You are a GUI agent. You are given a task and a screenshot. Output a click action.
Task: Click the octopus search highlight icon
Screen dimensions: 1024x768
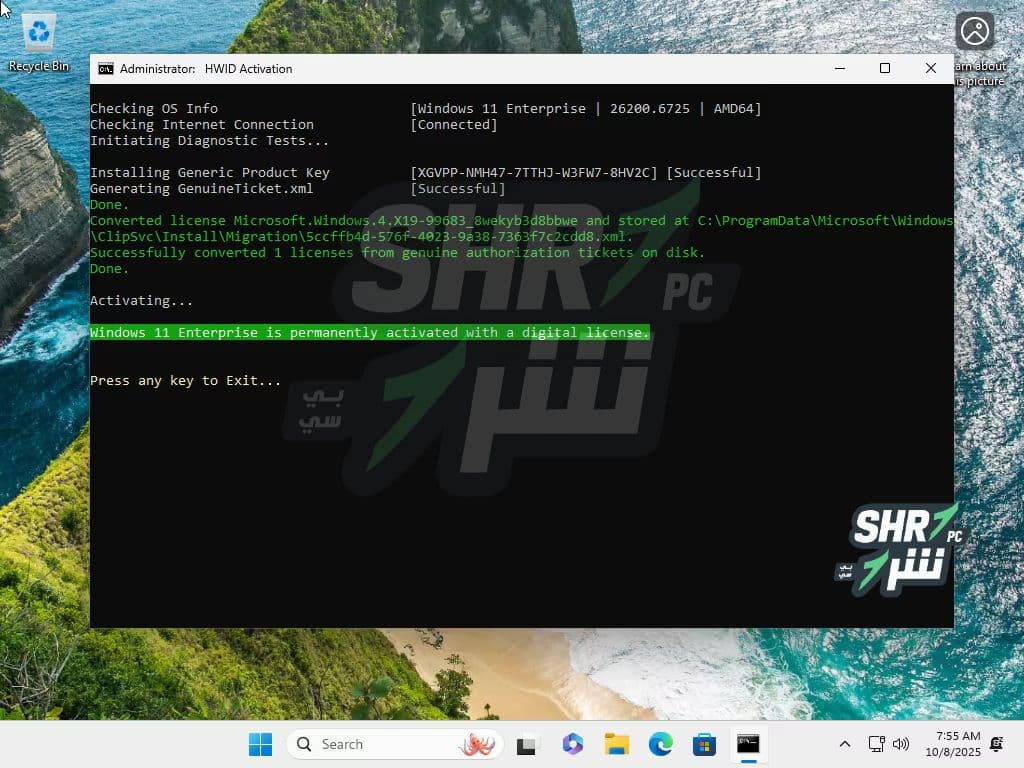coord(476,744)
